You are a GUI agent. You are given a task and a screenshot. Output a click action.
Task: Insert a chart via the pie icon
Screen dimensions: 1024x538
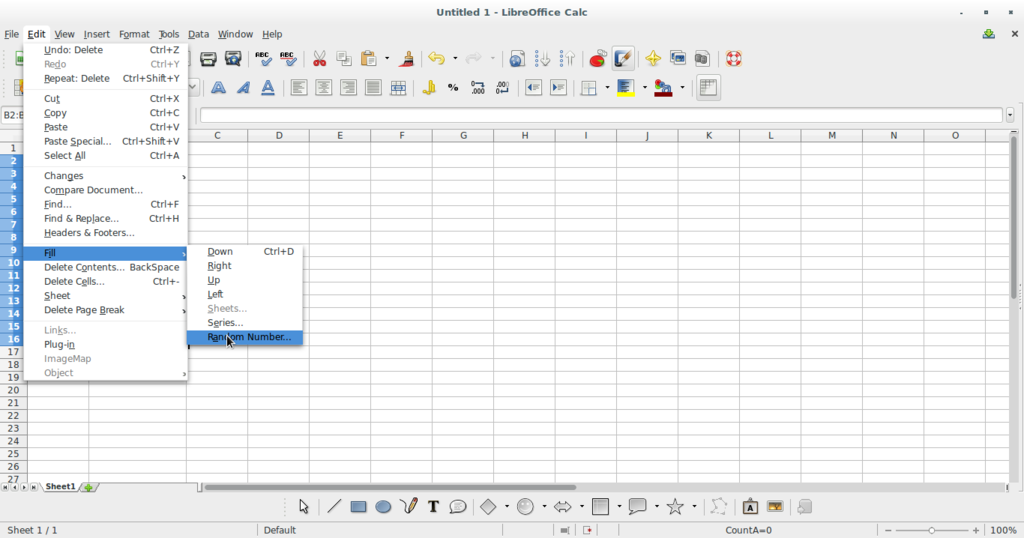click(x=598, y=59)
